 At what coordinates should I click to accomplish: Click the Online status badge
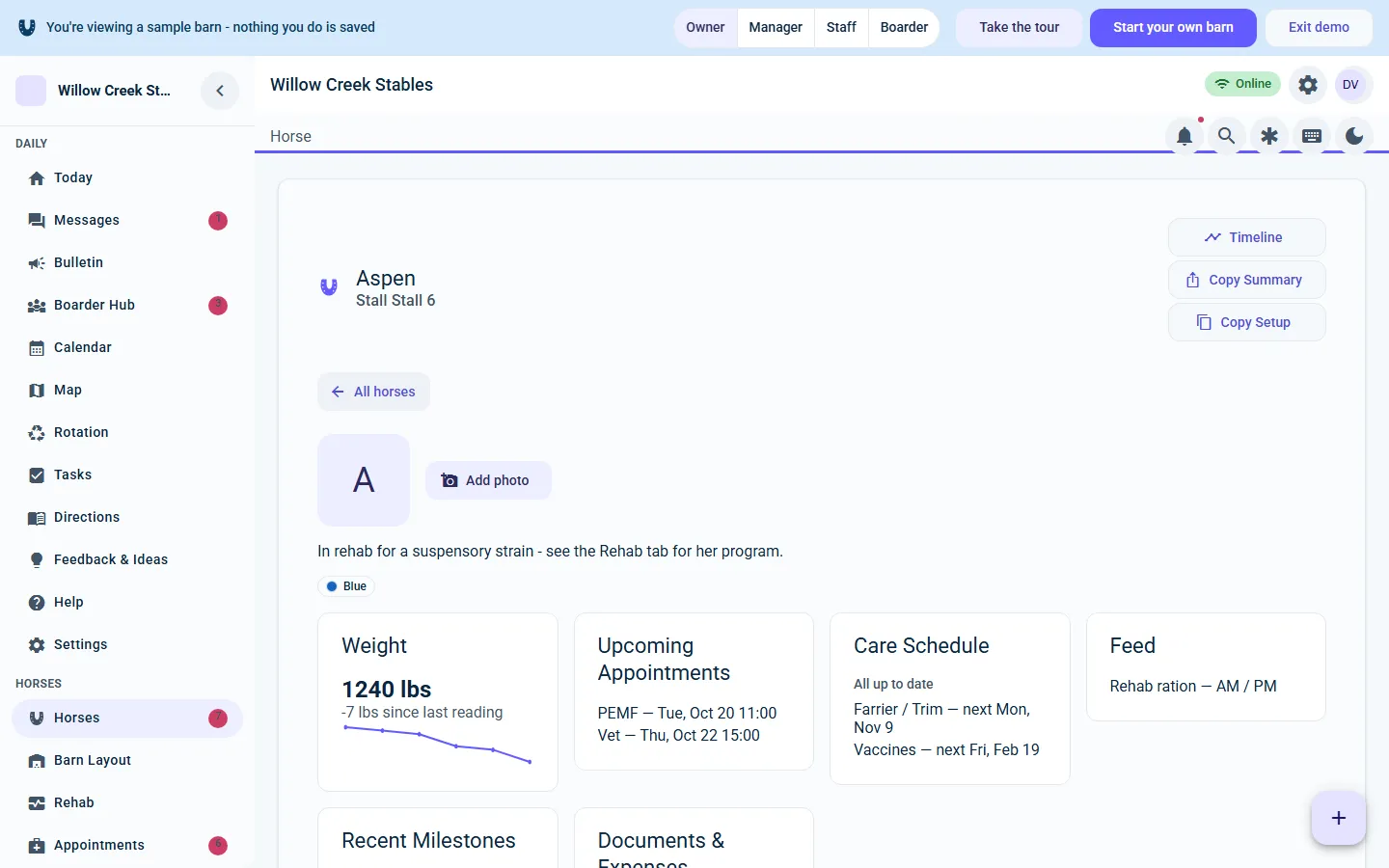pos(1242,84)
